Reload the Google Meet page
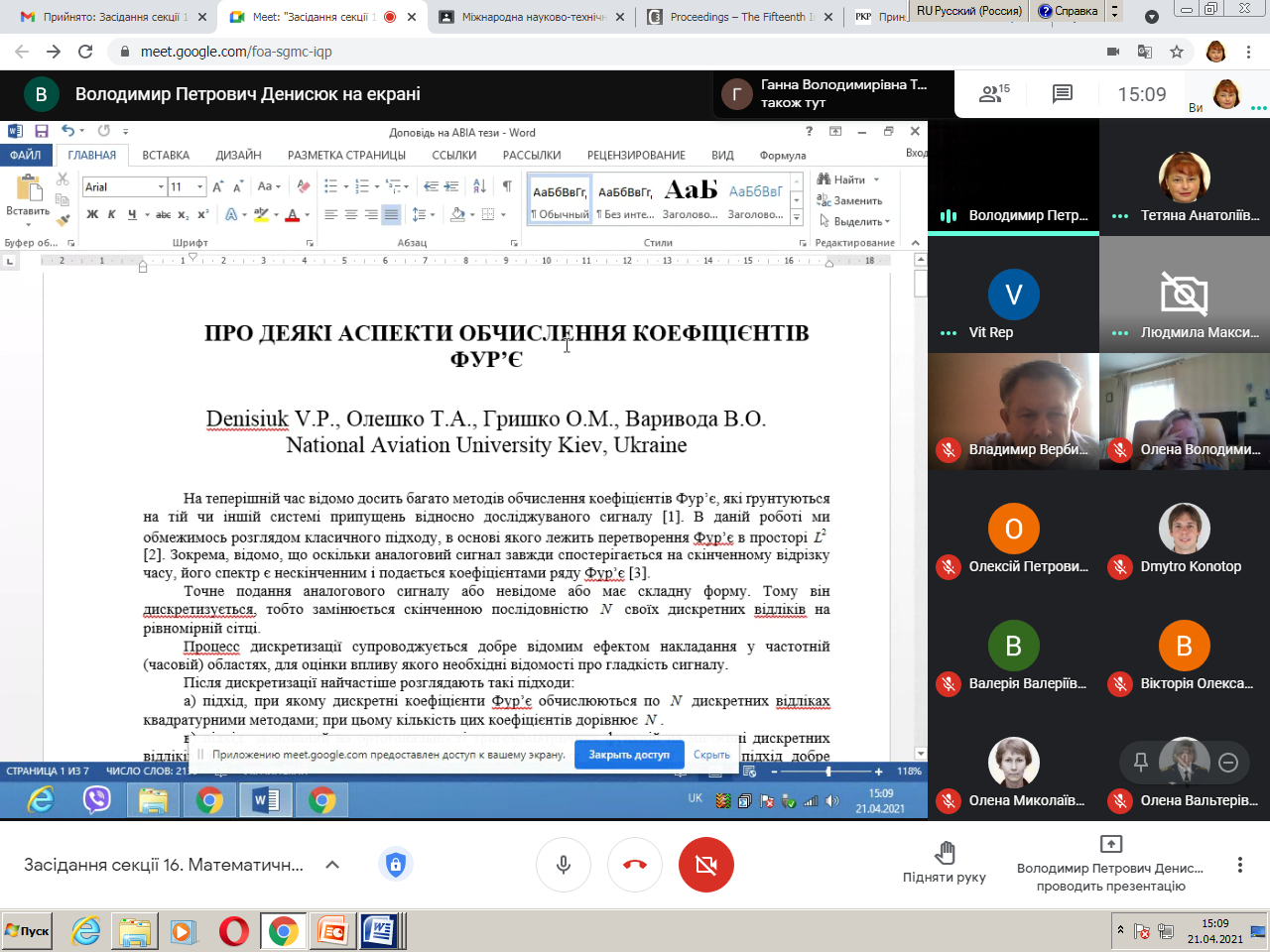 click(85, 52)
